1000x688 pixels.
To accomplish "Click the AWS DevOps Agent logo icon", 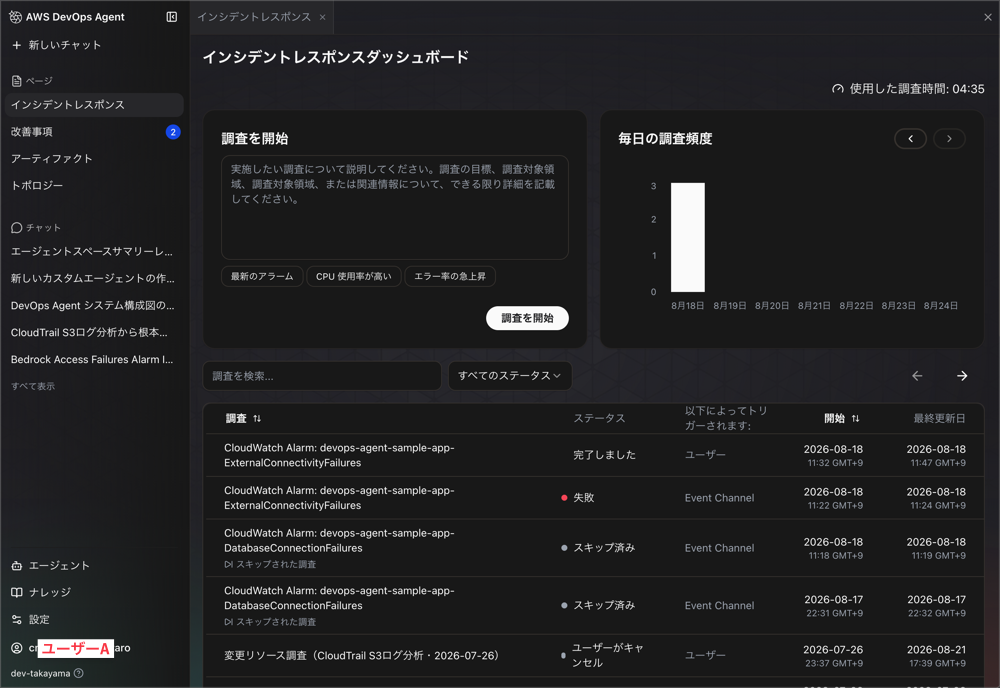I will click(15, 17).
